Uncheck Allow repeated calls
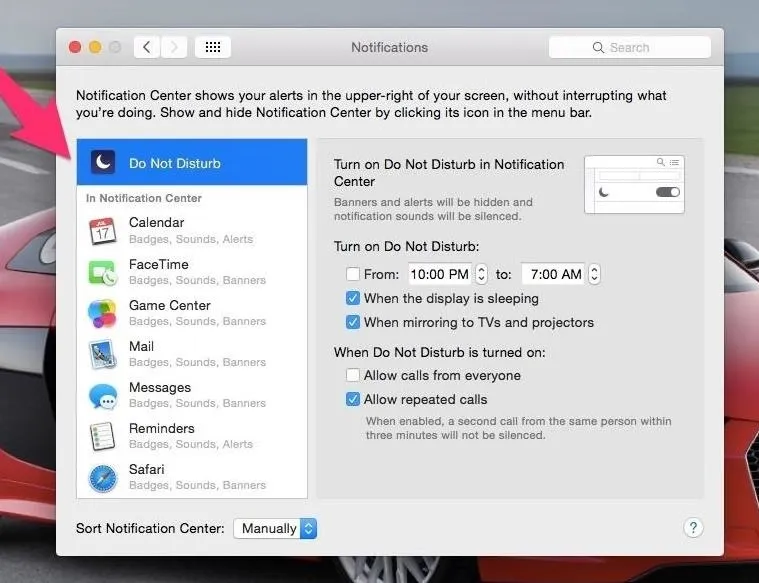Viewport: 759px width, 583px height. point(353,399)
